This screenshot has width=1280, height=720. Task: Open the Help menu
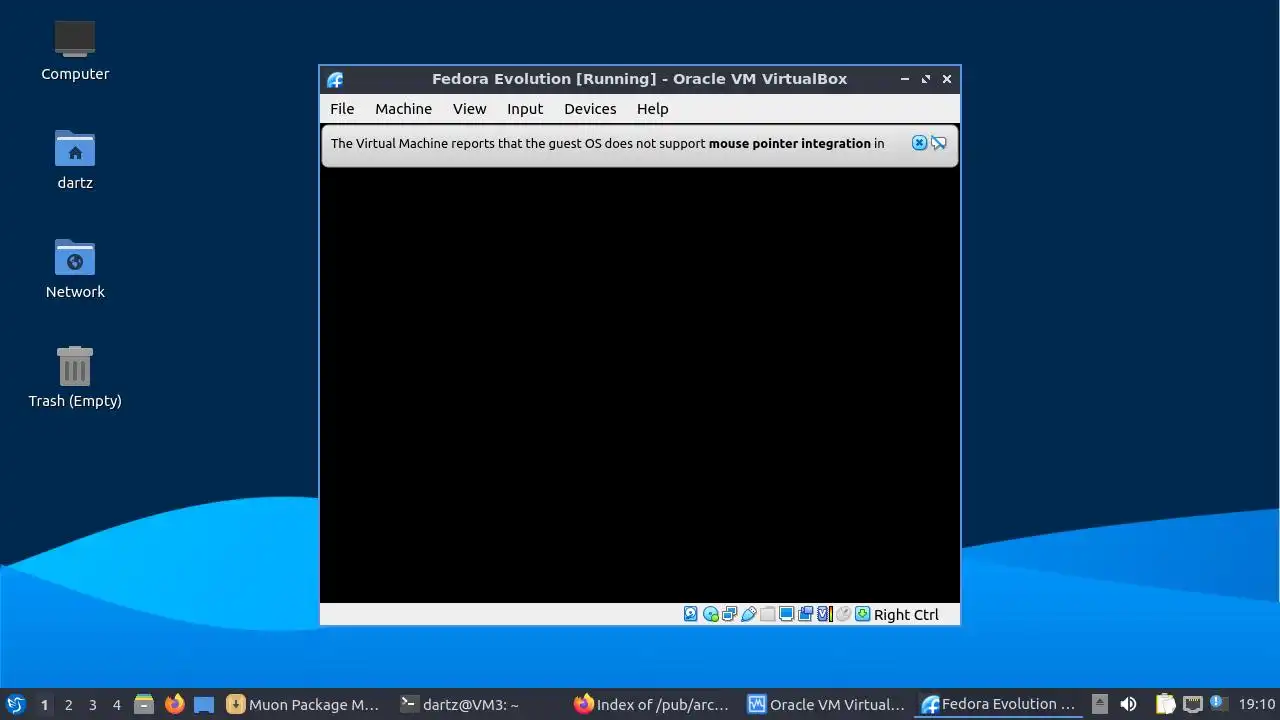tap(652, 109)
